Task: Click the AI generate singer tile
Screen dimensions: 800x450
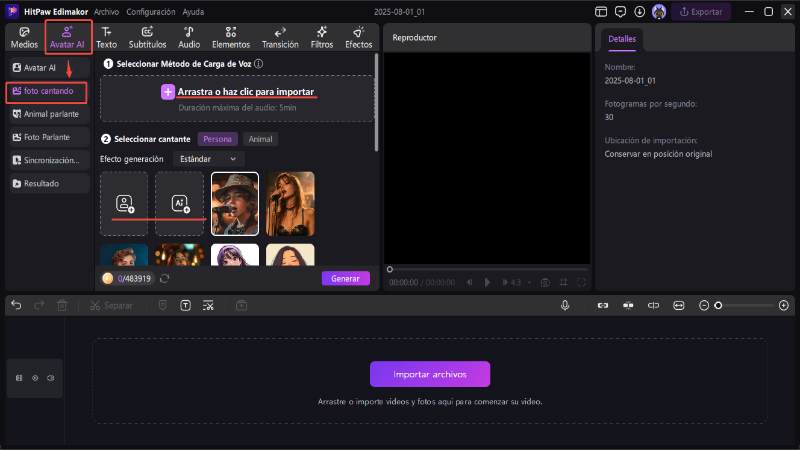Action: tap(180, 204)
